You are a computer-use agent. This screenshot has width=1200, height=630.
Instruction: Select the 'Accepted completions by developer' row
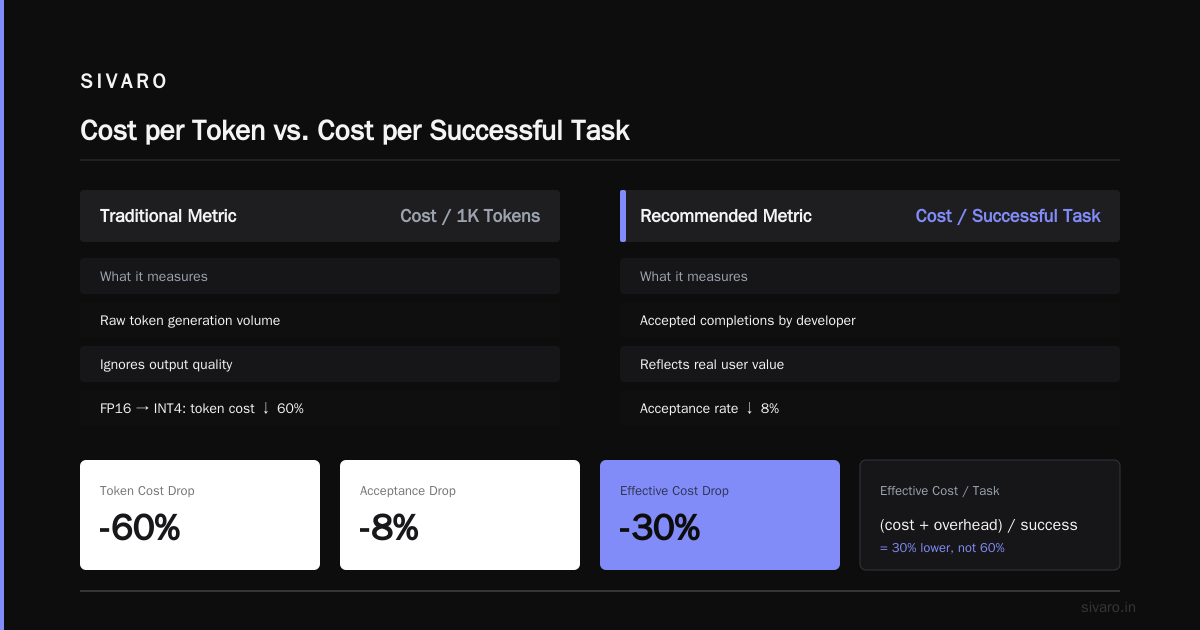(x=870, y=320)
